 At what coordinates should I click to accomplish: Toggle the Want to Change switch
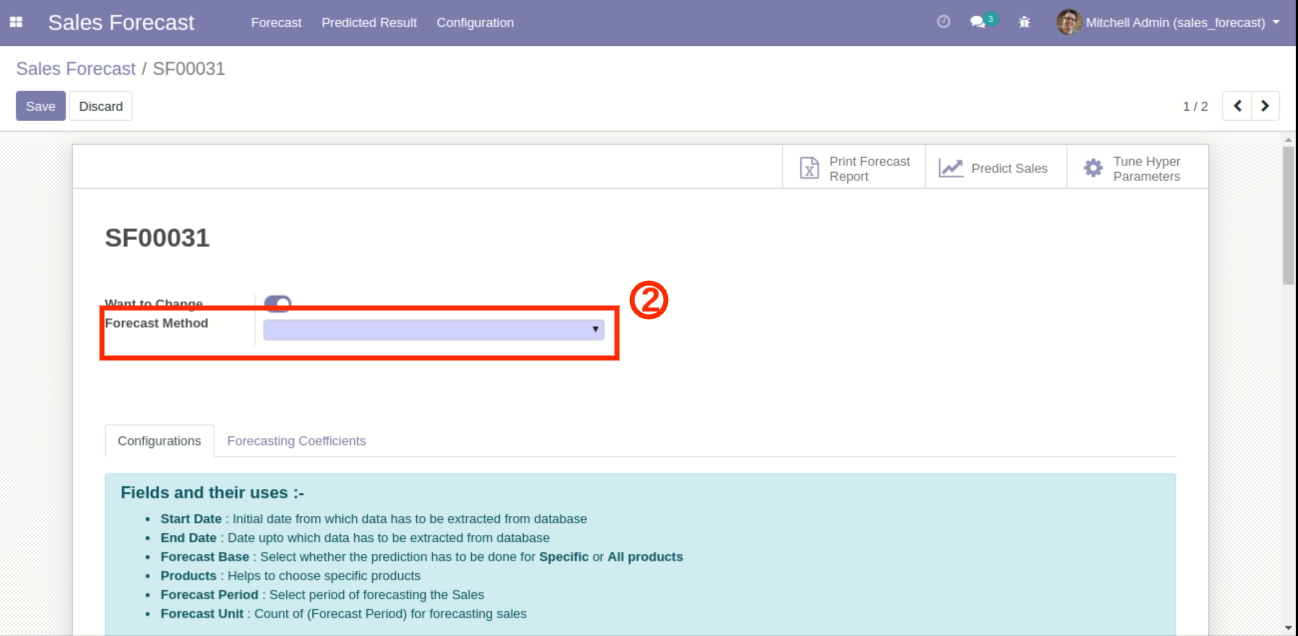tap(277, 303)
